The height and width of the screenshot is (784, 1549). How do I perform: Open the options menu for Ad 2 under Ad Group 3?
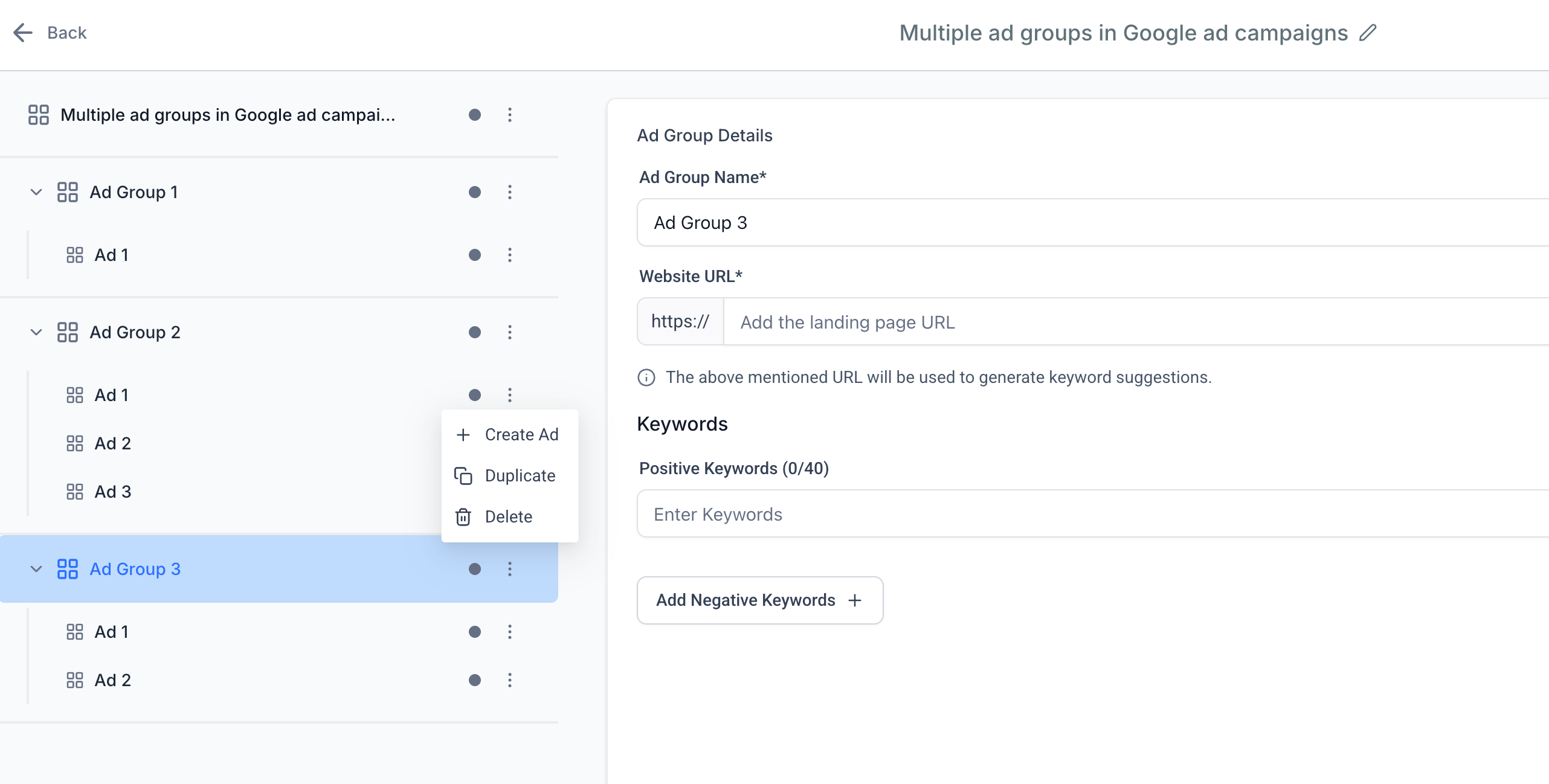click(510, 680)
